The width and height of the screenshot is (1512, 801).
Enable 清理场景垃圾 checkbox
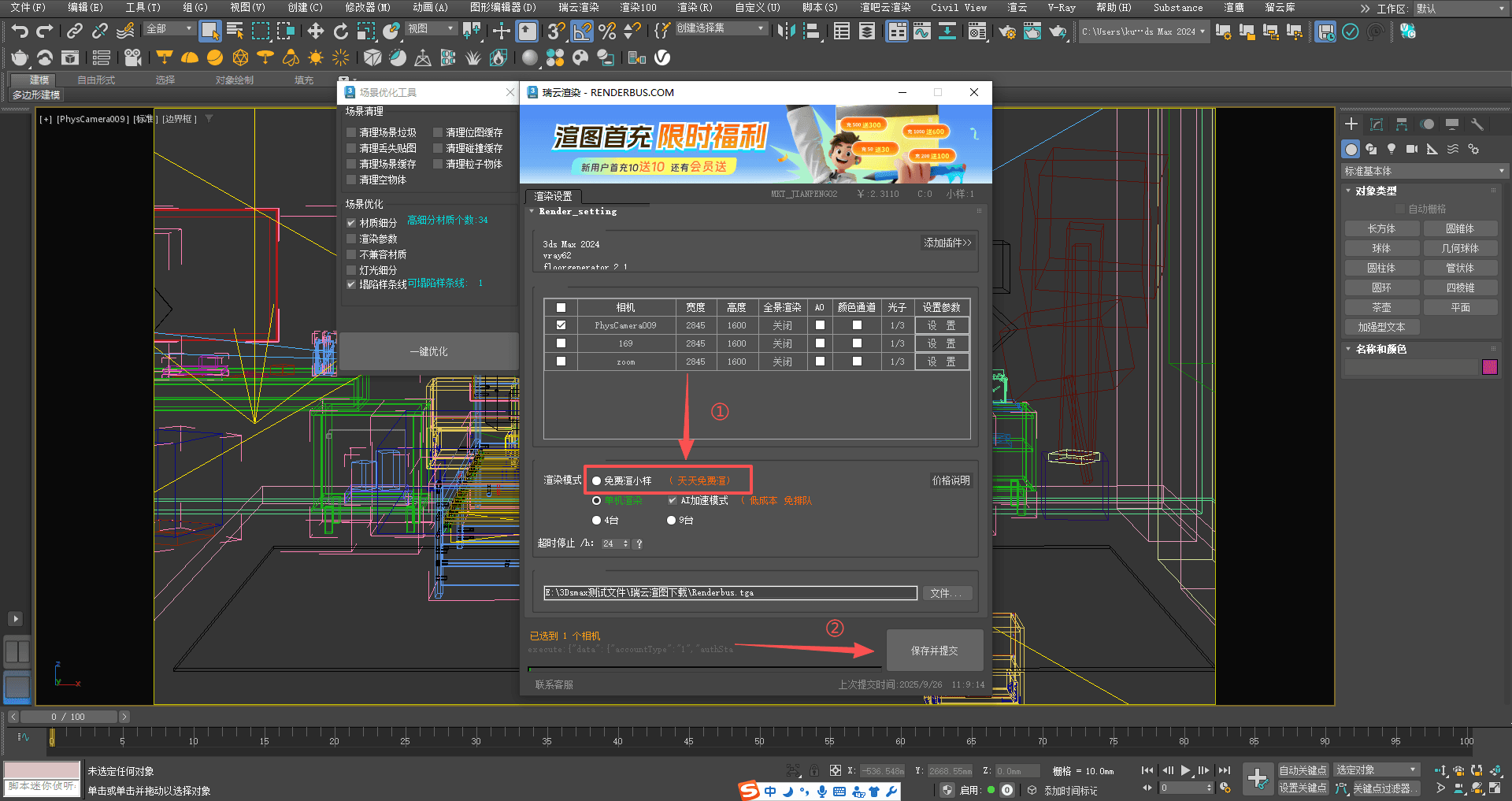tap(351, 133)
